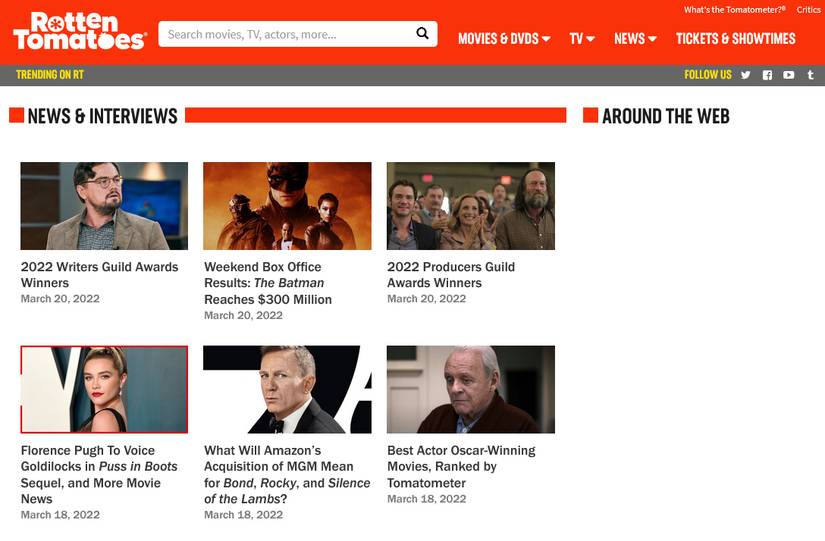Open What Will Amazon's Acquisition headline
825x541 pixels.
pyautogui.click(x=287, y=475)
